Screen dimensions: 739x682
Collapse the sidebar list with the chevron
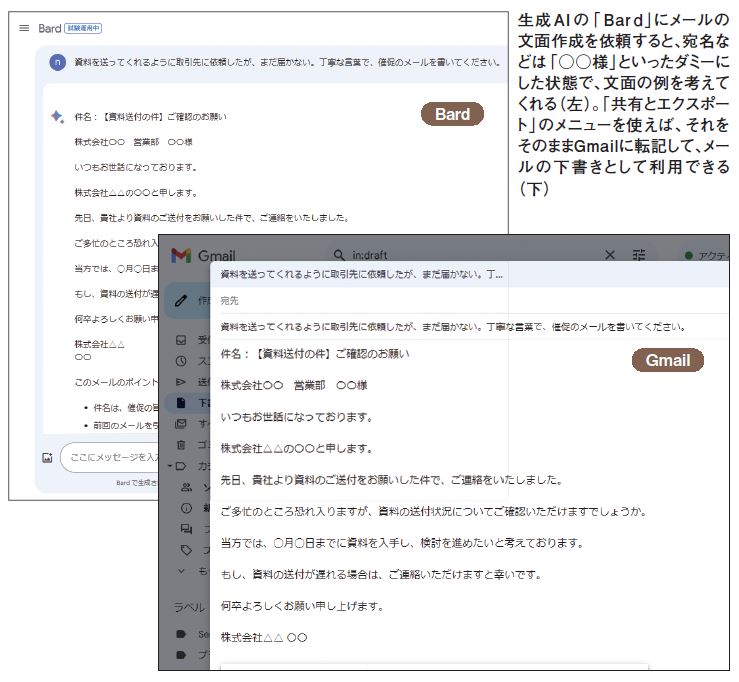[181, 571]
